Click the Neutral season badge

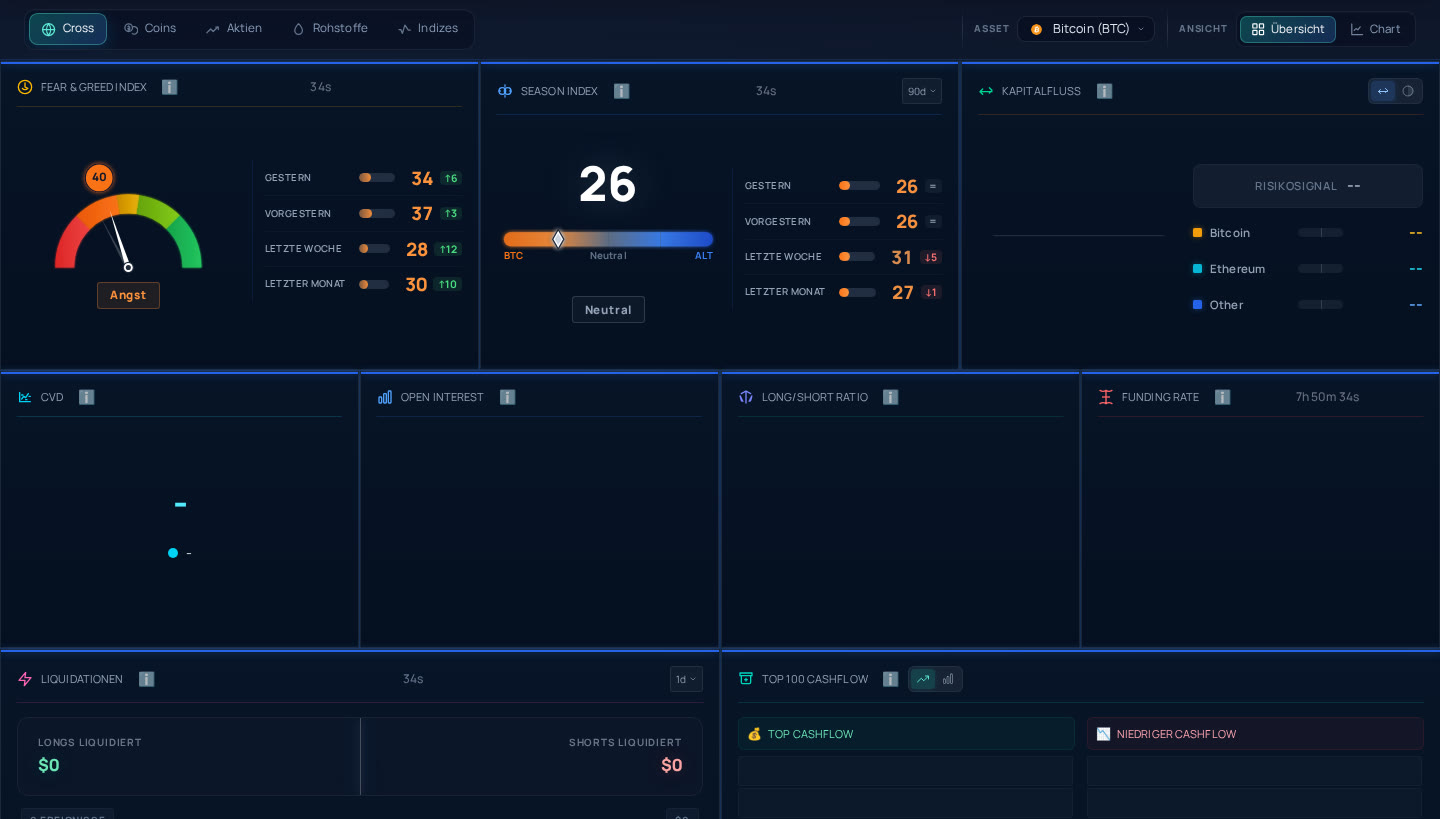point(608,310)
